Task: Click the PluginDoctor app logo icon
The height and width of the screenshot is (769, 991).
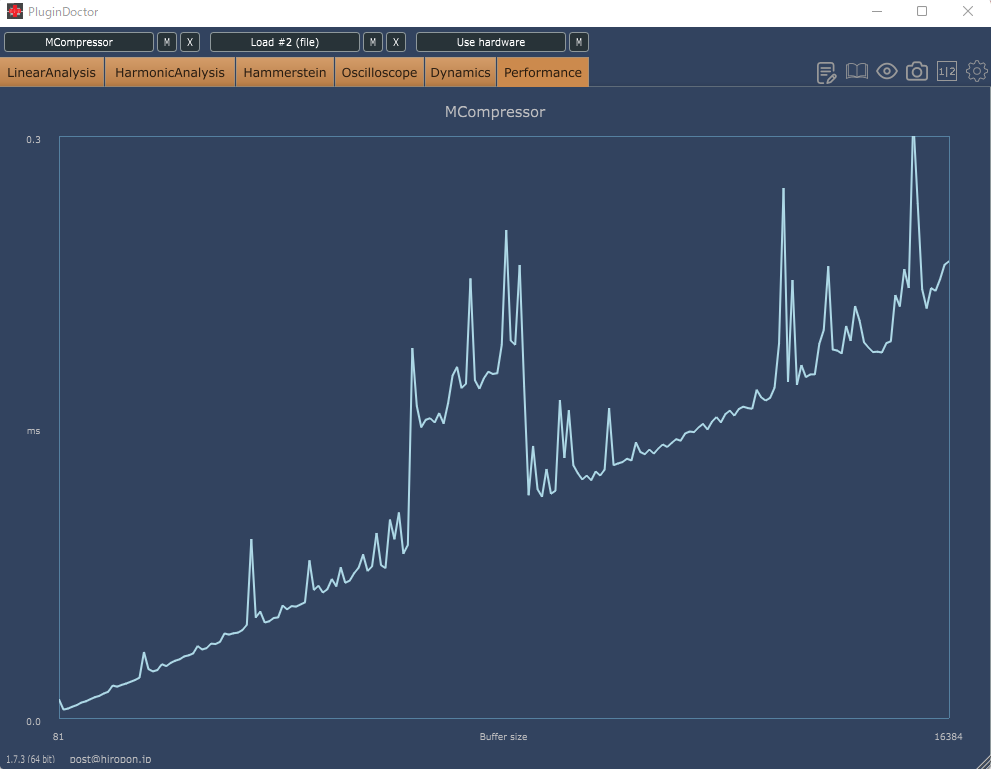Action: (x=14, y=11)
